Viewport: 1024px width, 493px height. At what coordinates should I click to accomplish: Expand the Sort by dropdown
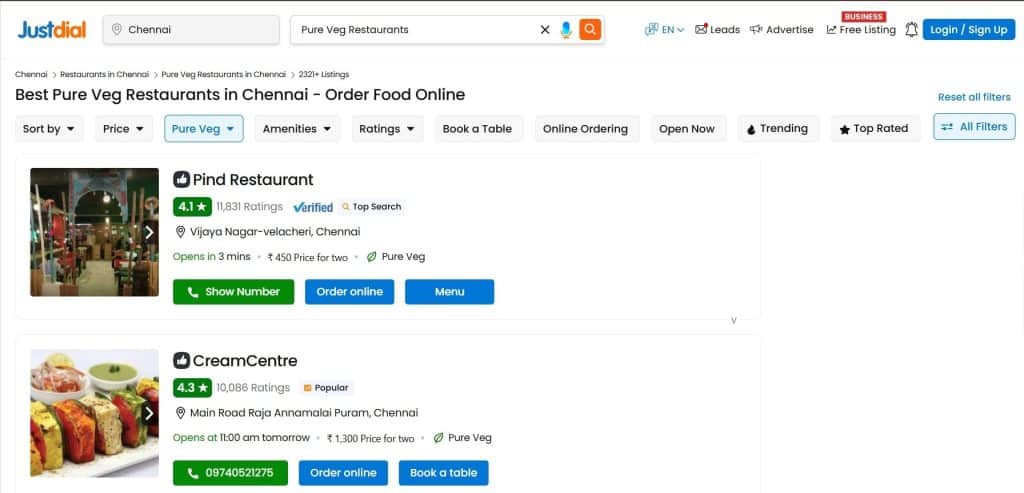tap(49, 129)
